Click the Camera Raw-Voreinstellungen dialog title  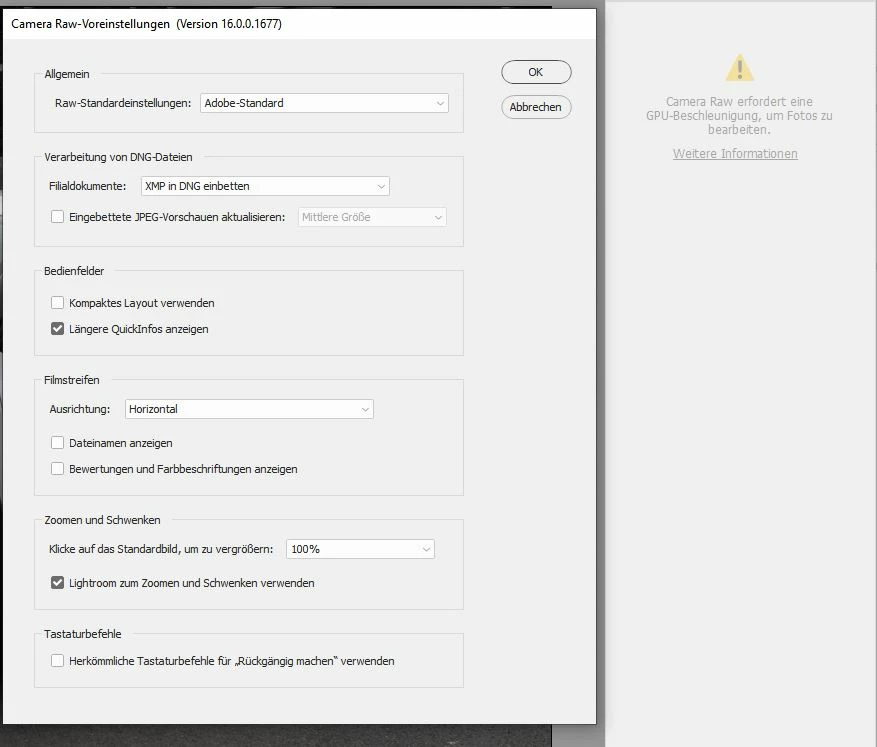coord(147,24)
